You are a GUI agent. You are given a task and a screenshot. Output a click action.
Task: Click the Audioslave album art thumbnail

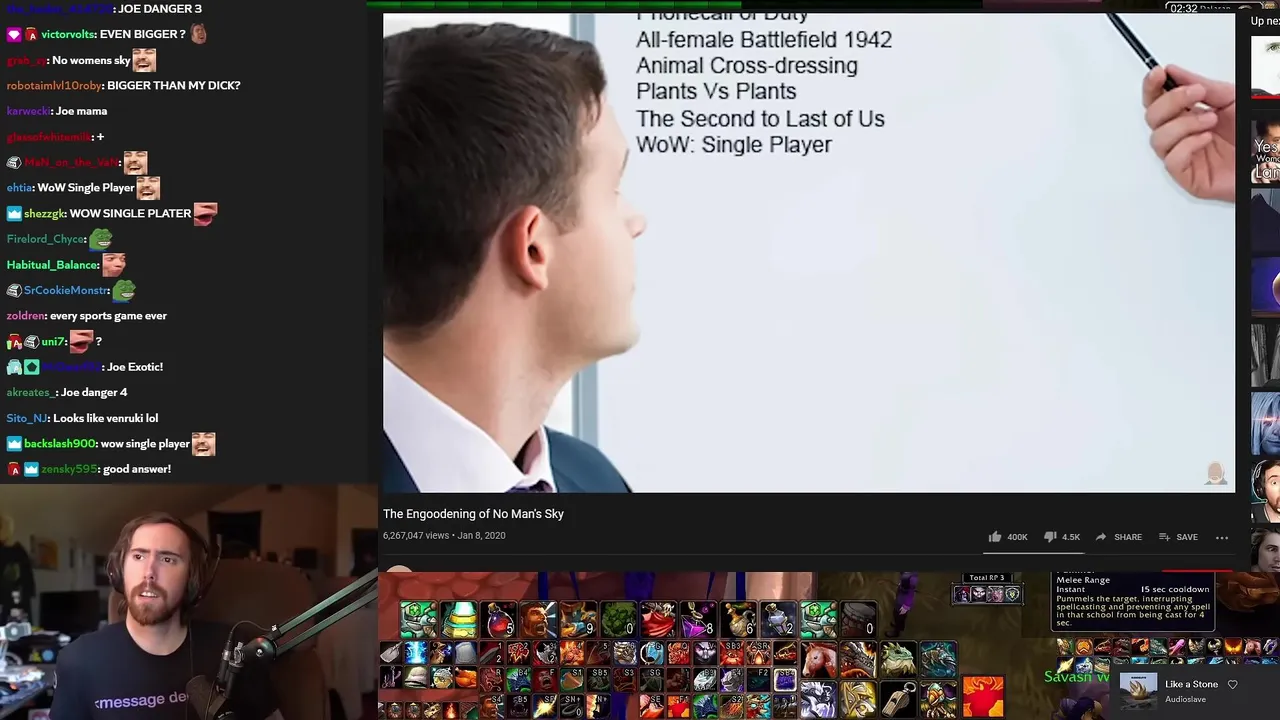click(x=1138, y=691)
